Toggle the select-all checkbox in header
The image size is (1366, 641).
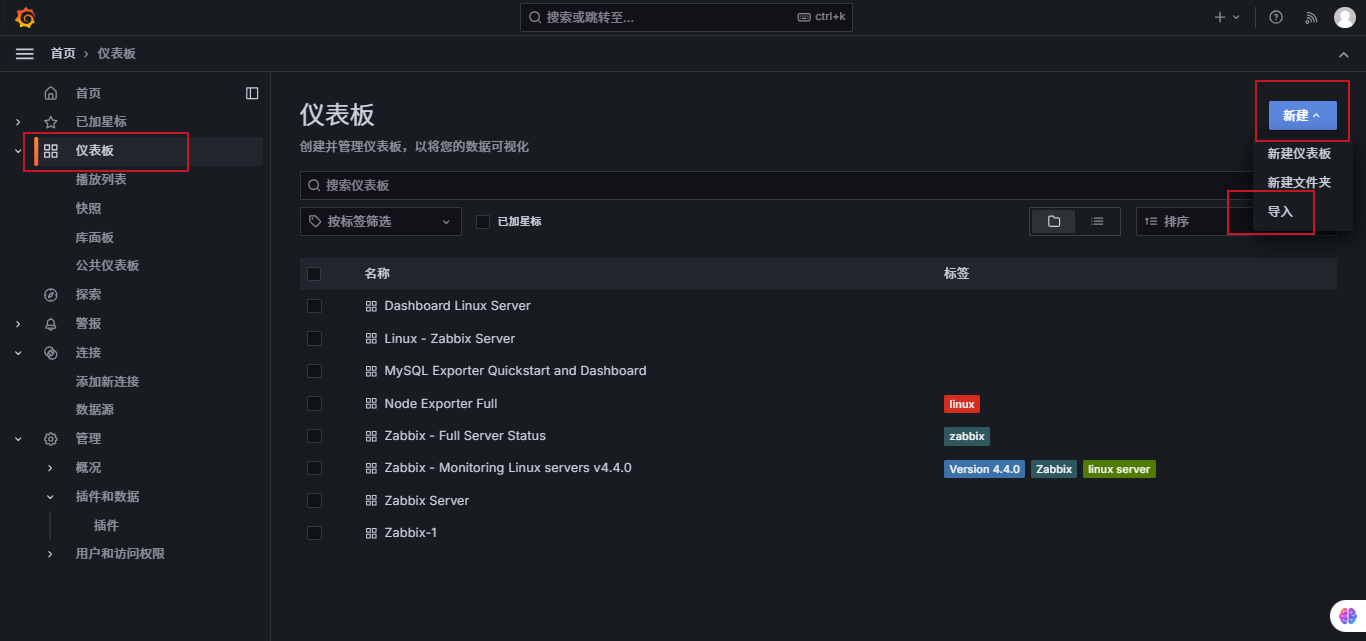[314, 274]
